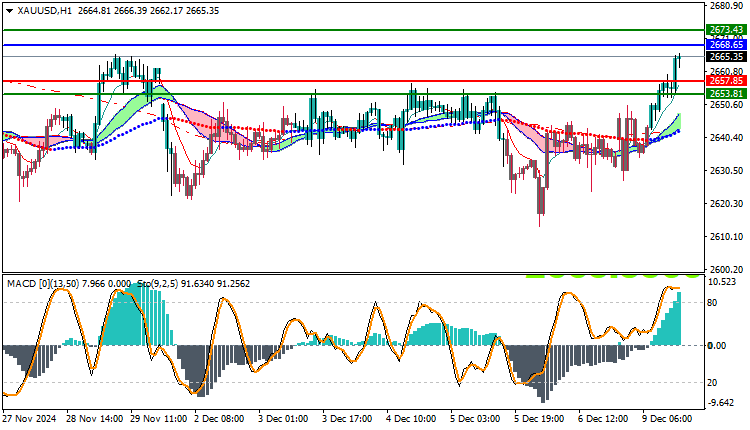Screen dimensions: 750x430
Task: Click the 80 stochastic level label
Action: 712,303
